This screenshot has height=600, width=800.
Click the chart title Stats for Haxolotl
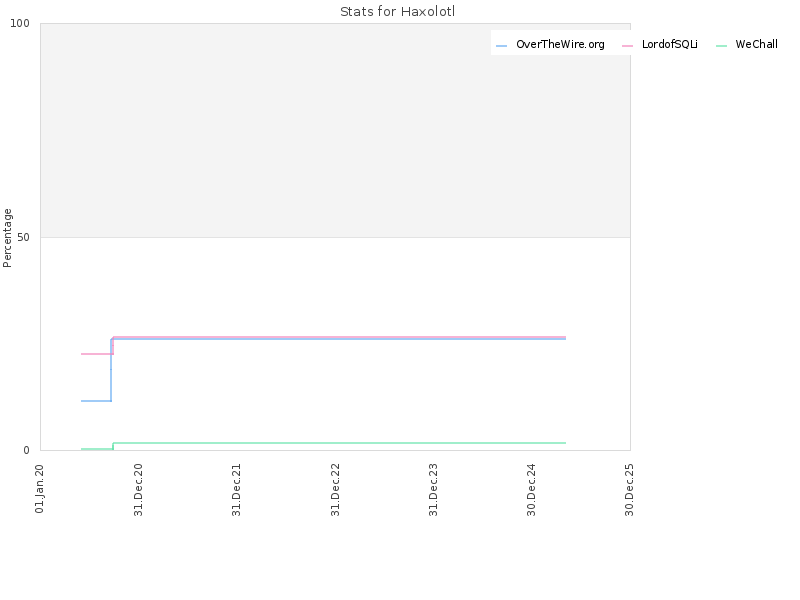[x=397, y=11]
